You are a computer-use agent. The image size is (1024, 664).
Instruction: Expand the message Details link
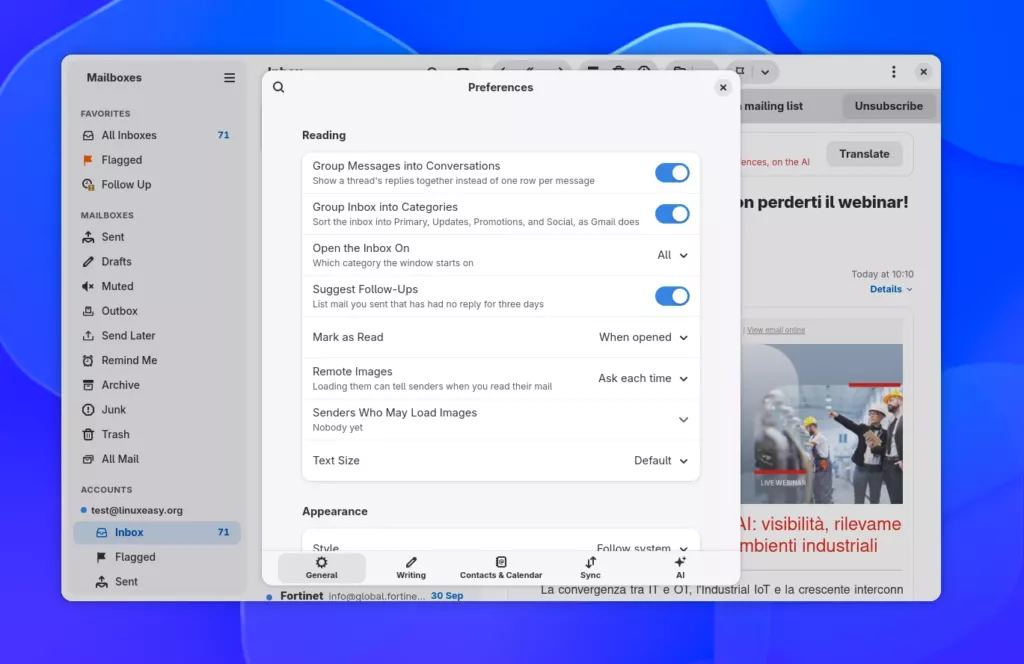[891, 289]
